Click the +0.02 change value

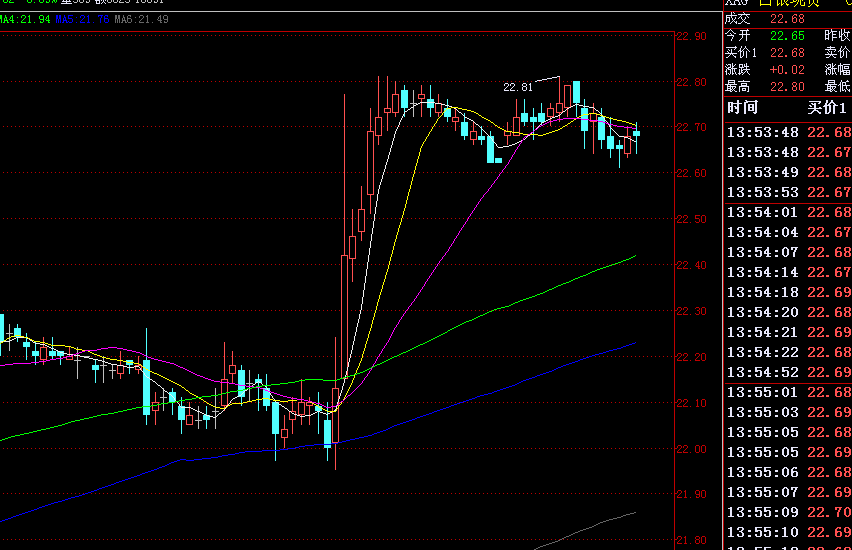pyautogui.click(x=787, y=70)
